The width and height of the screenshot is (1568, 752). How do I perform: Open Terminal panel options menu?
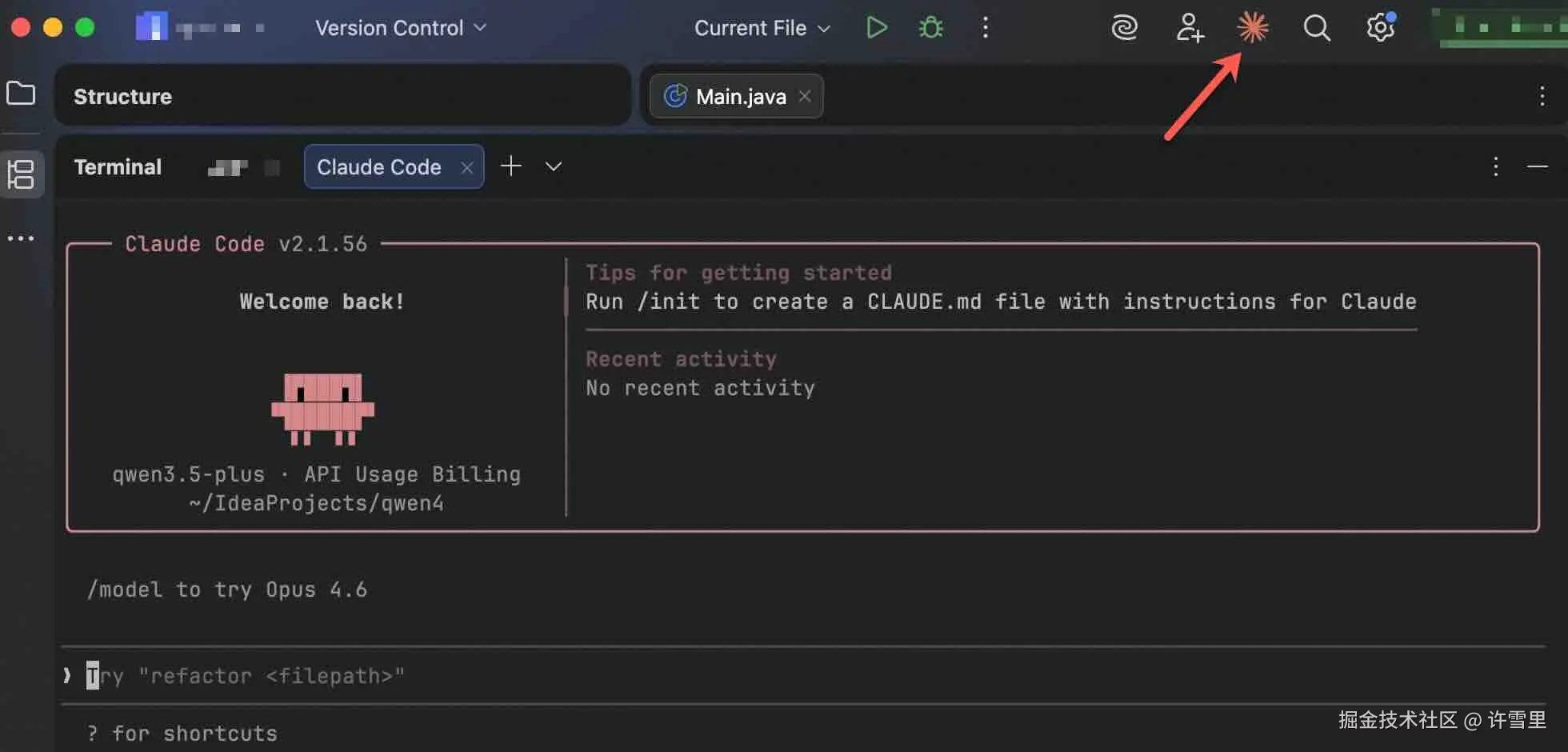pyautogui.click(x=1496, y=166)
